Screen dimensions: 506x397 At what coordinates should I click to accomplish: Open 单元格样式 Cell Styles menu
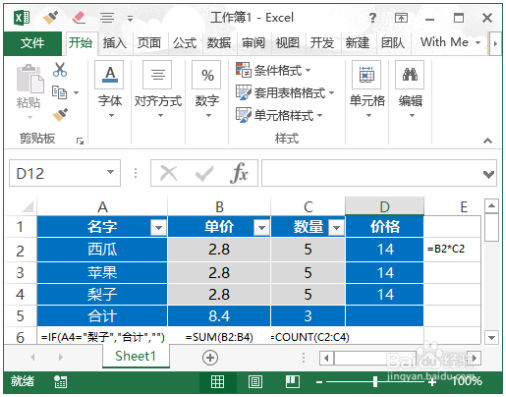(279, 115)
